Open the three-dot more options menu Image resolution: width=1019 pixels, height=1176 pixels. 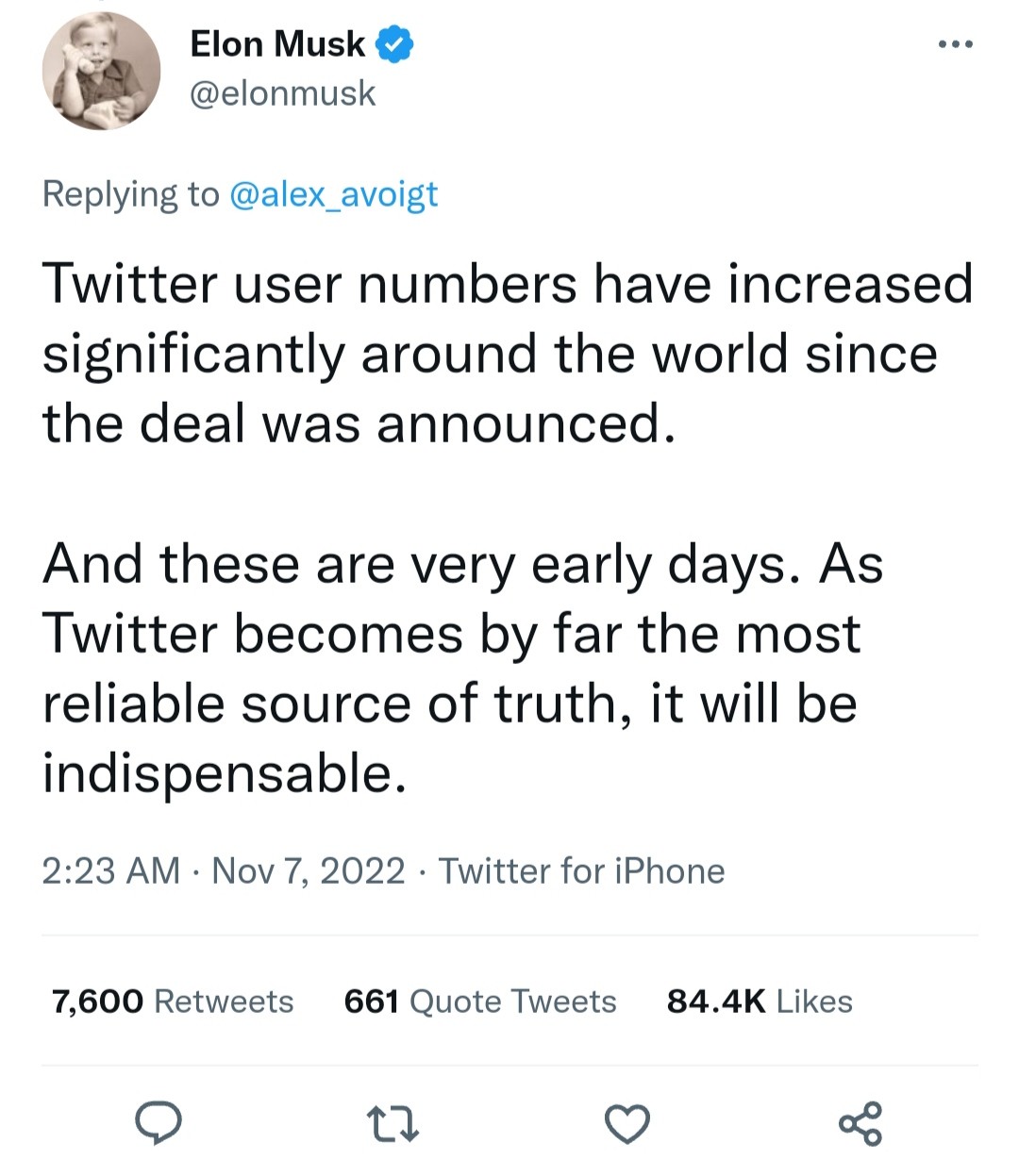coord(955,43)
